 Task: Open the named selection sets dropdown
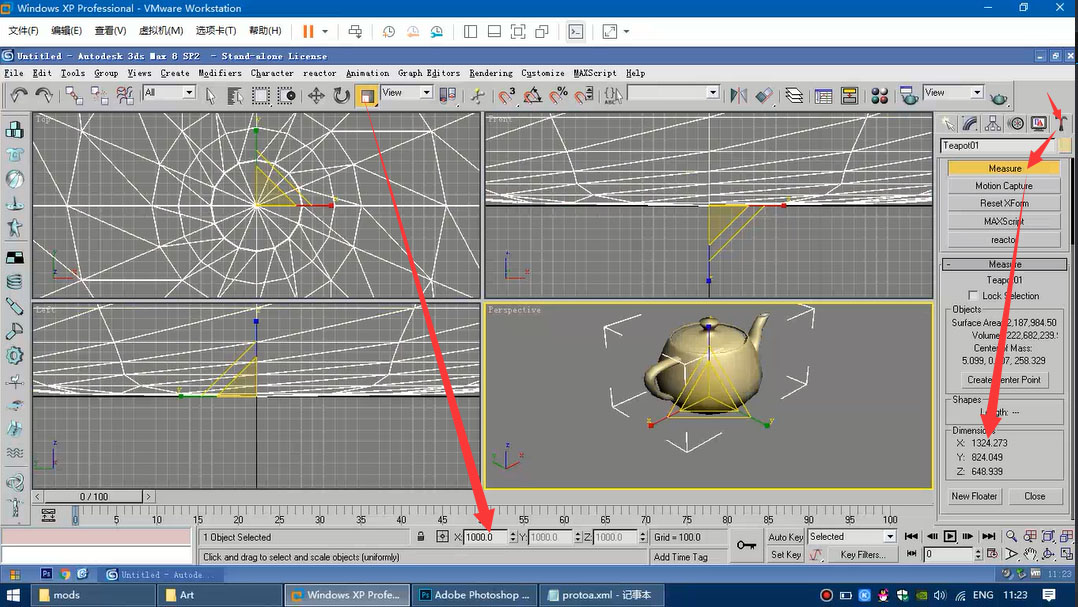pyautogui.click(x=713, y=92)
